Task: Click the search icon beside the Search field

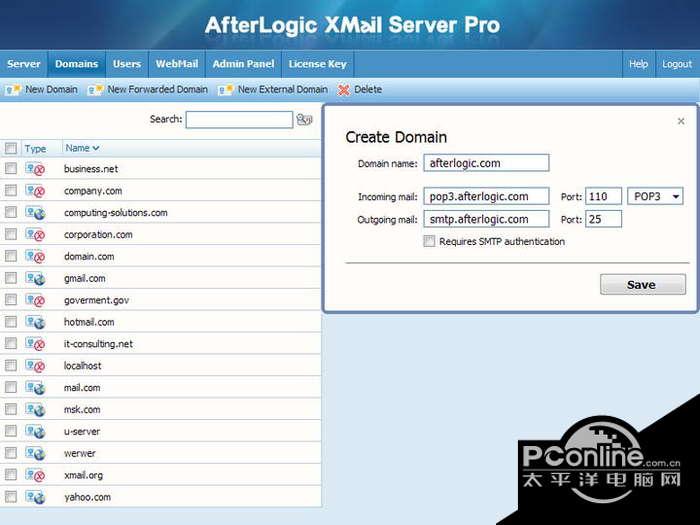Action: tap(304, 120)
